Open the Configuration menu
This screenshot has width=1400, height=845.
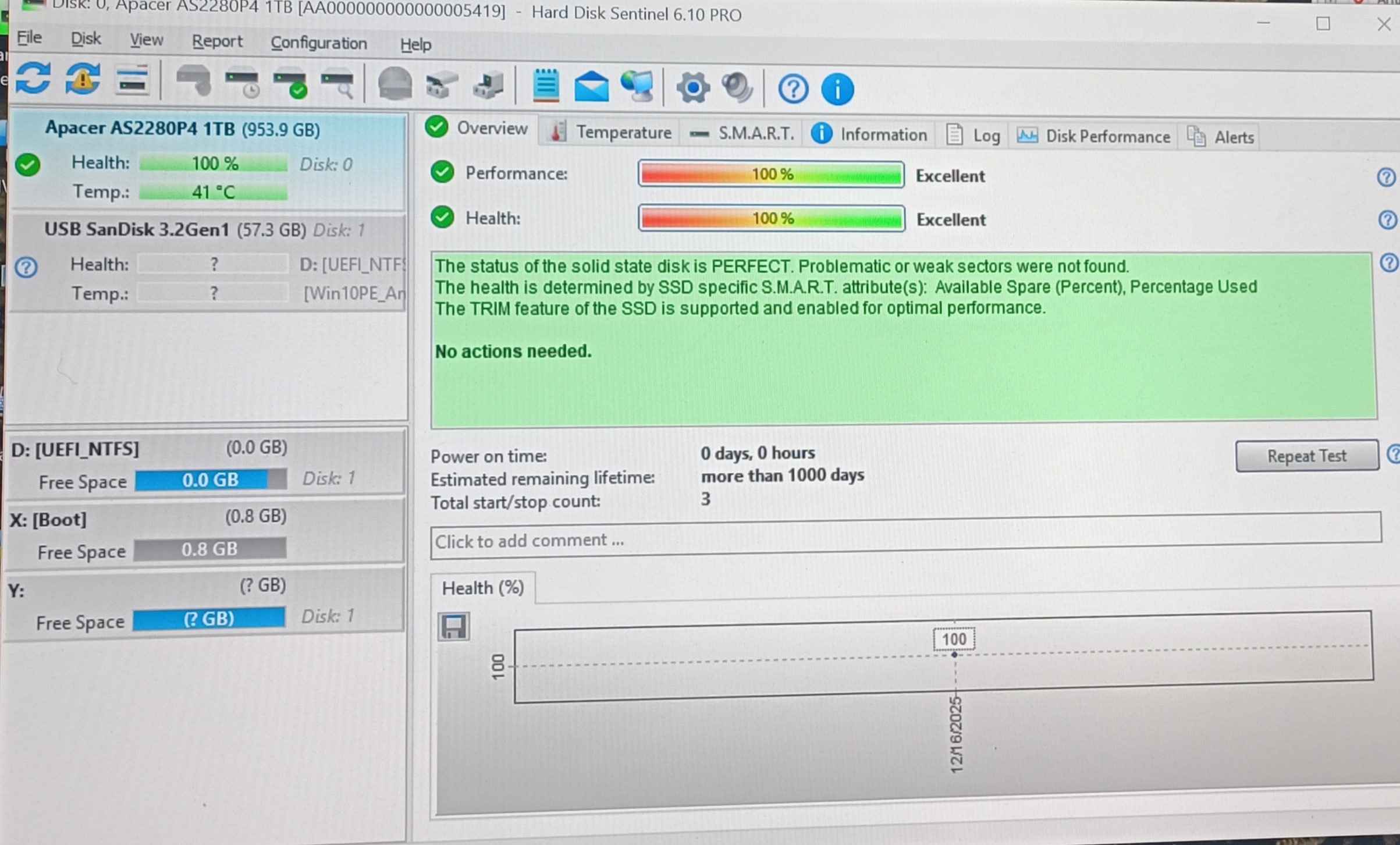tap(318, 44)
